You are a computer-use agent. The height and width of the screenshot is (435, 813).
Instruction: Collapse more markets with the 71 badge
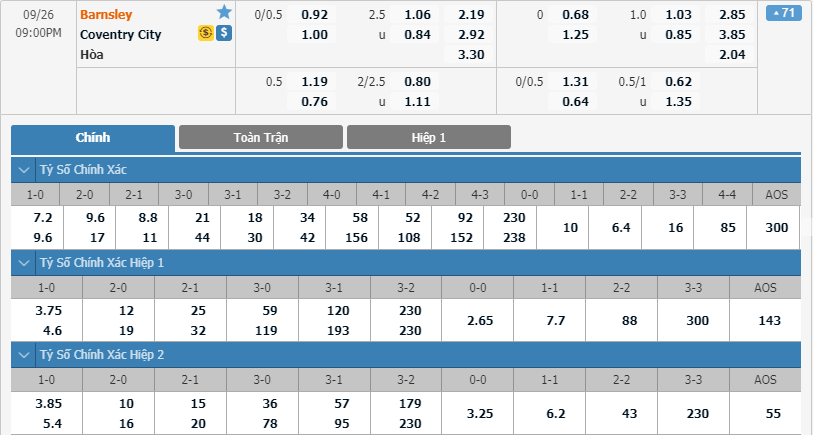[783, 12]
